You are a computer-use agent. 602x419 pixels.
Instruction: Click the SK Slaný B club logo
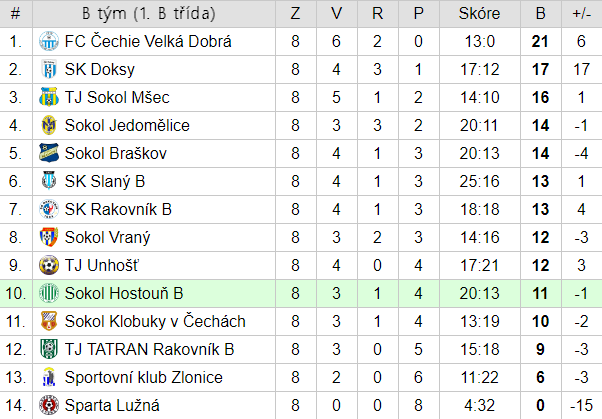click(x=49, y=181)
